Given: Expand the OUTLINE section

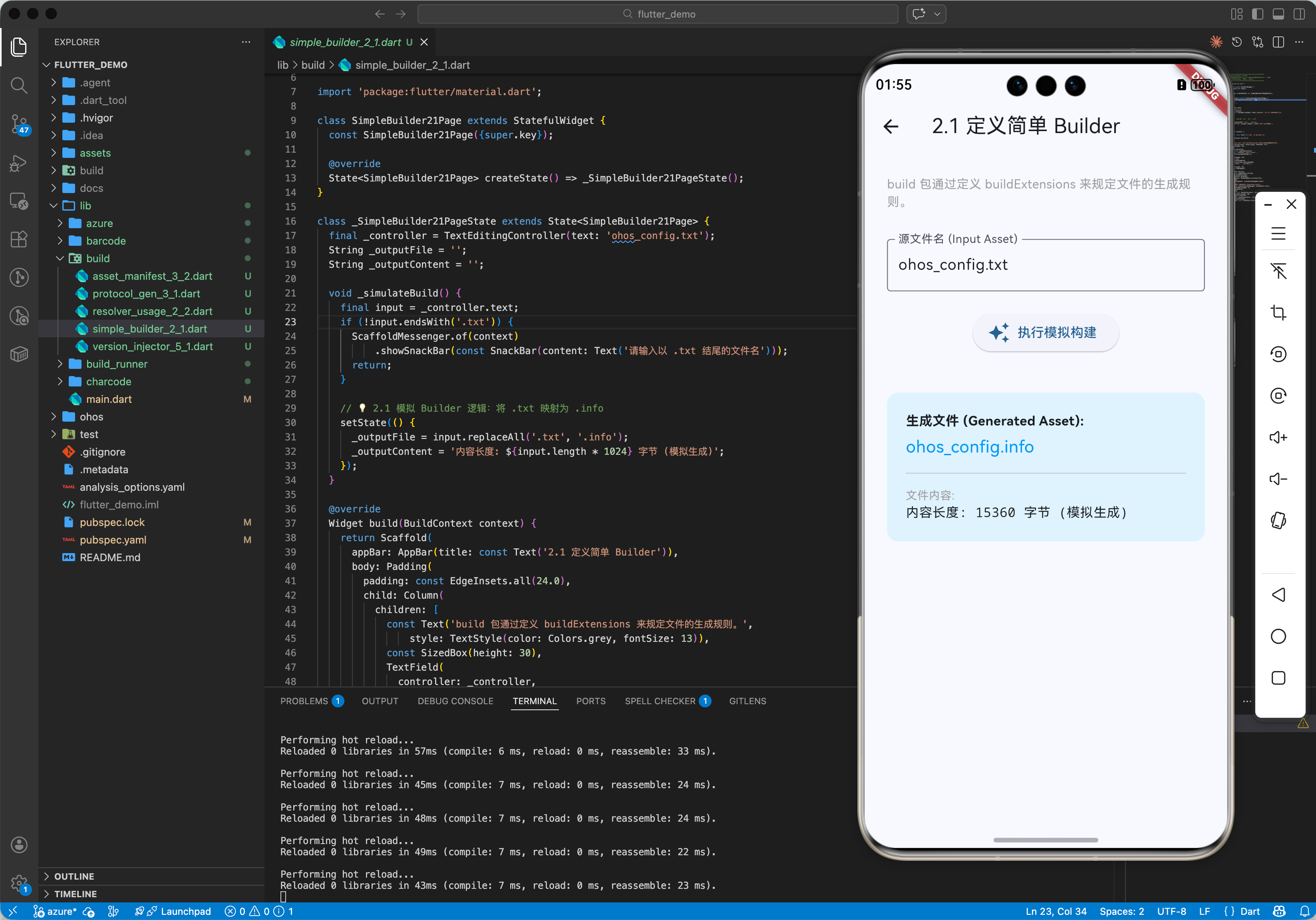Looking at the screenshot, I should (x=74, y=876).
